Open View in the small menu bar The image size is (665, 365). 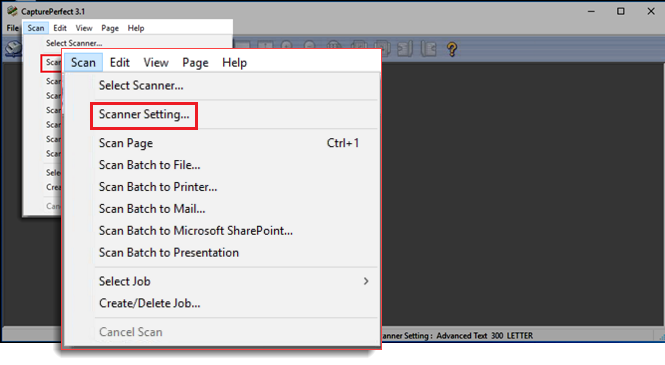pyautogui.click(x=84, y=28)
